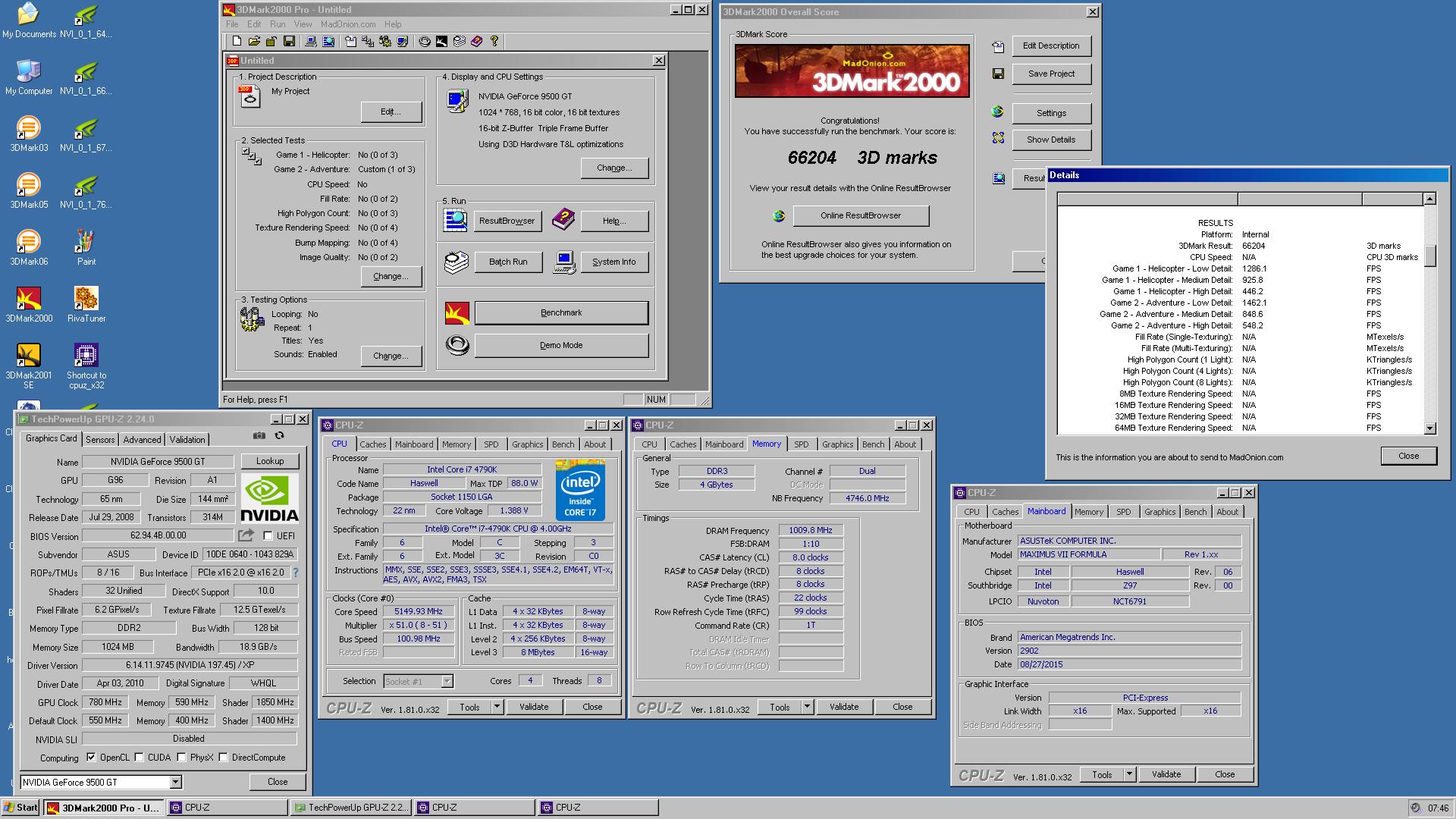Click the Details list scroll up arrow

point(1430,199)
